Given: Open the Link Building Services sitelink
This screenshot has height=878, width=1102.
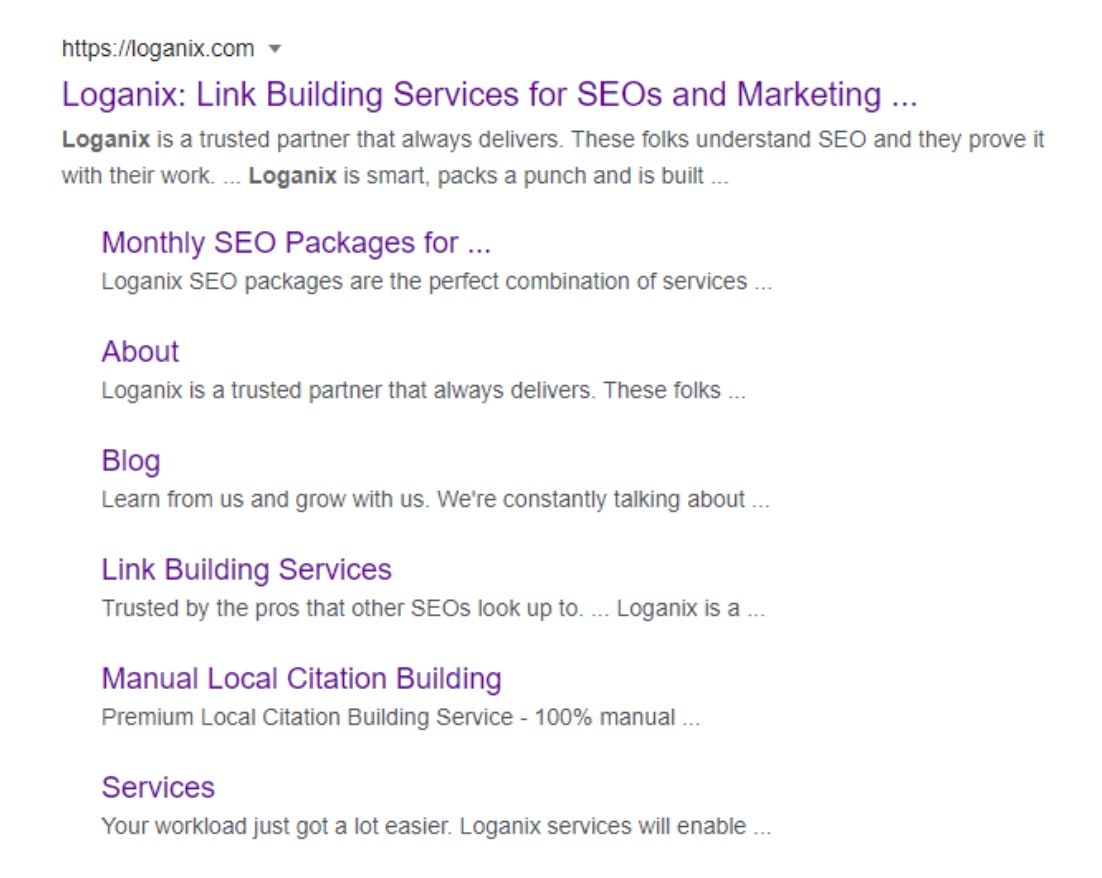Looking at the screenshot, I should coord(246,569).
